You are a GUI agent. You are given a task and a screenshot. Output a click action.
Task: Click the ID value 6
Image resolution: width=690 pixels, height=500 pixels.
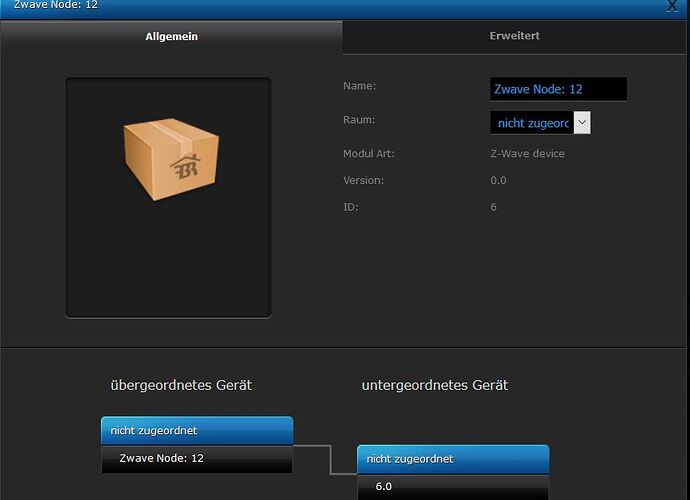tap(493, 207)
